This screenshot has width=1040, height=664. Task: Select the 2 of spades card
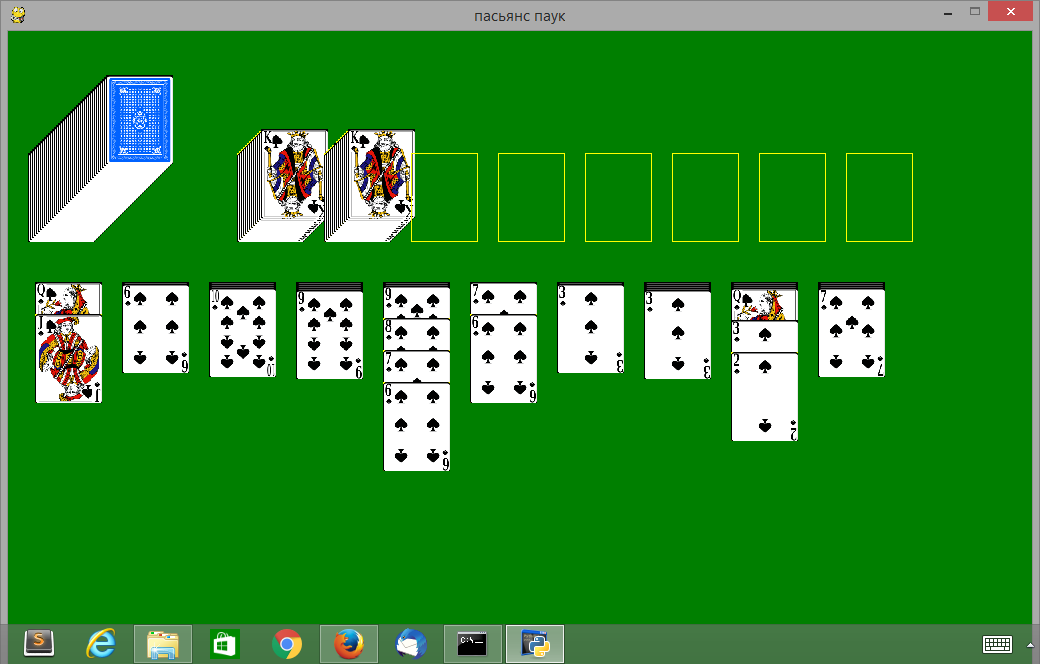[765, 398]
